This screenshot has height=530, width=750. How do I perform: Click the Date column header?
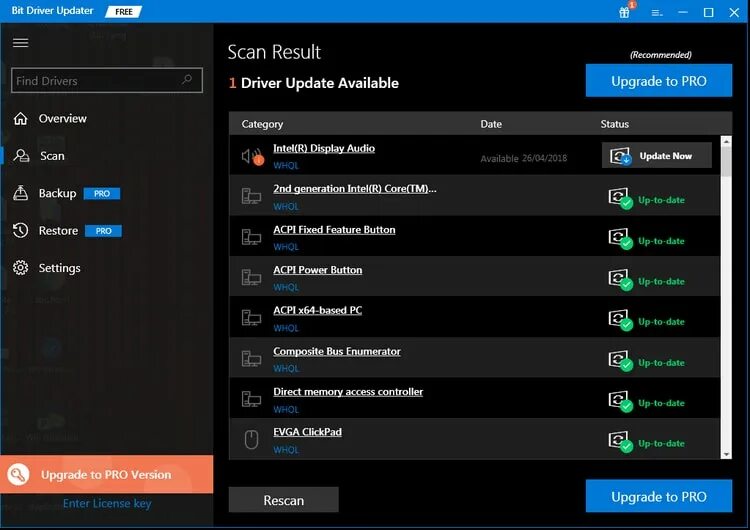(491, 124)
